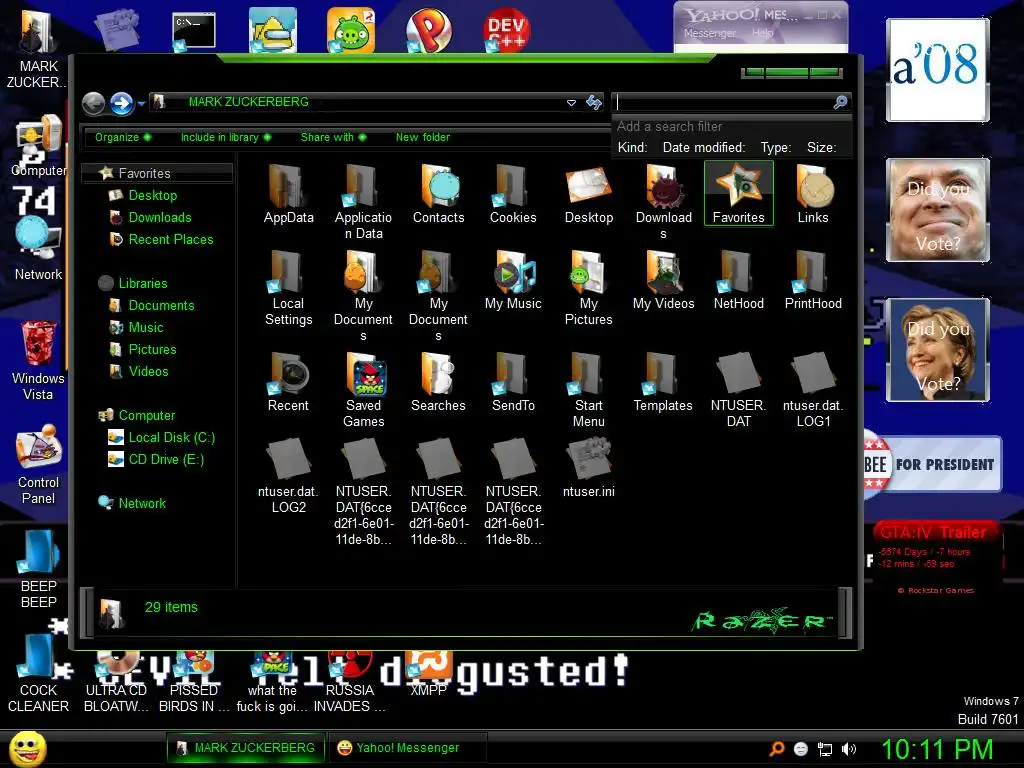Refresh the folder with the address bar button

[x=594, y=102]
